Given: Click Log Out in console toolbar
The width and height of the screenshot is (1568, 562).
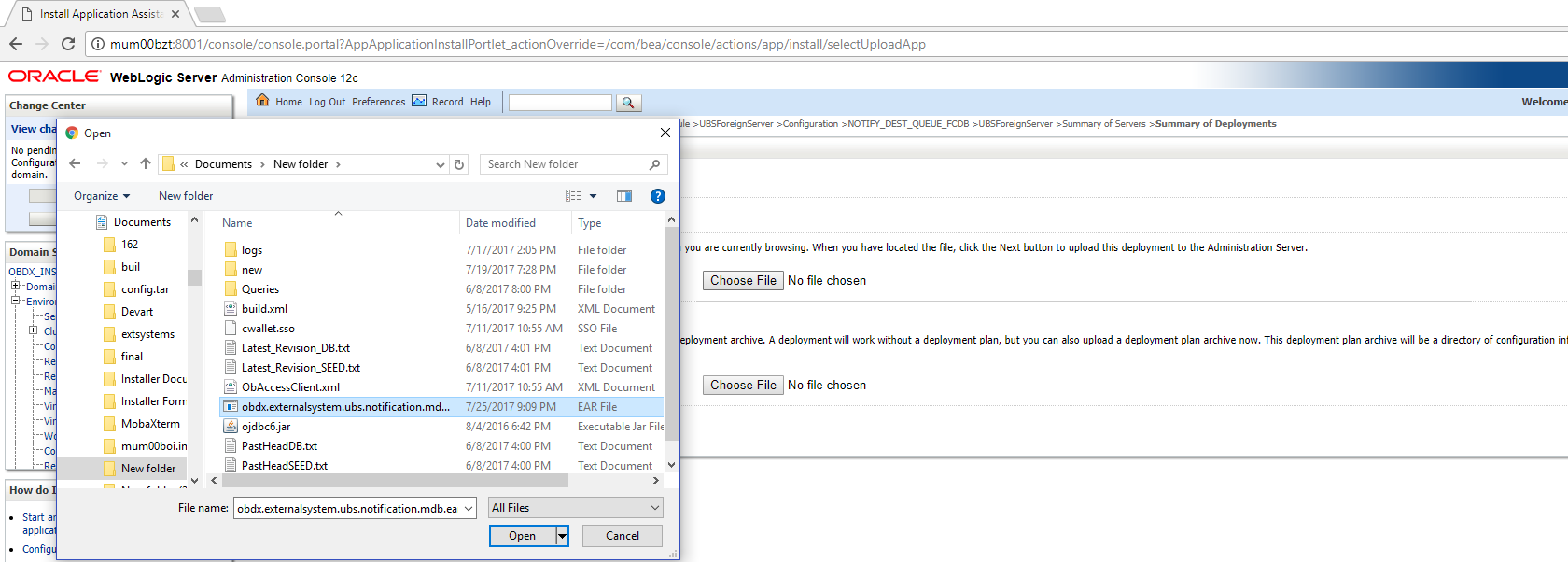Looking at the screenshot, I should tap(328, 103).
